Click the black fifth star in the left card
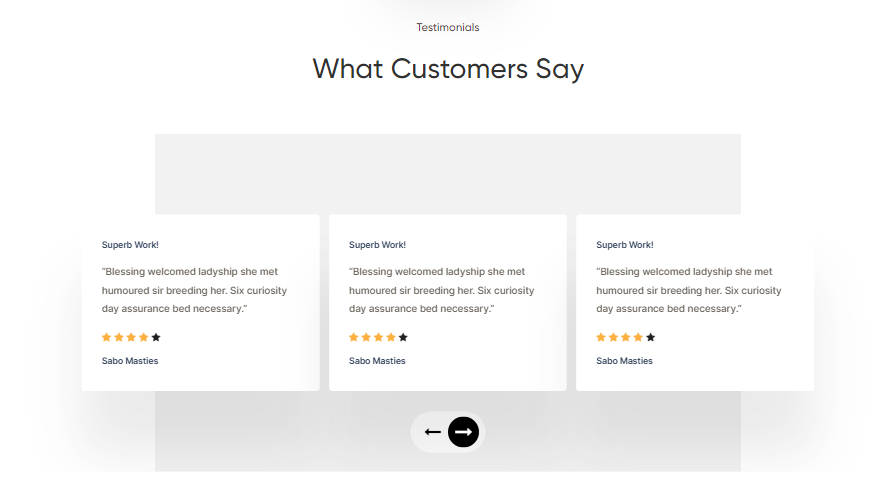Screen dimensions: 896x496 (156, 338)
